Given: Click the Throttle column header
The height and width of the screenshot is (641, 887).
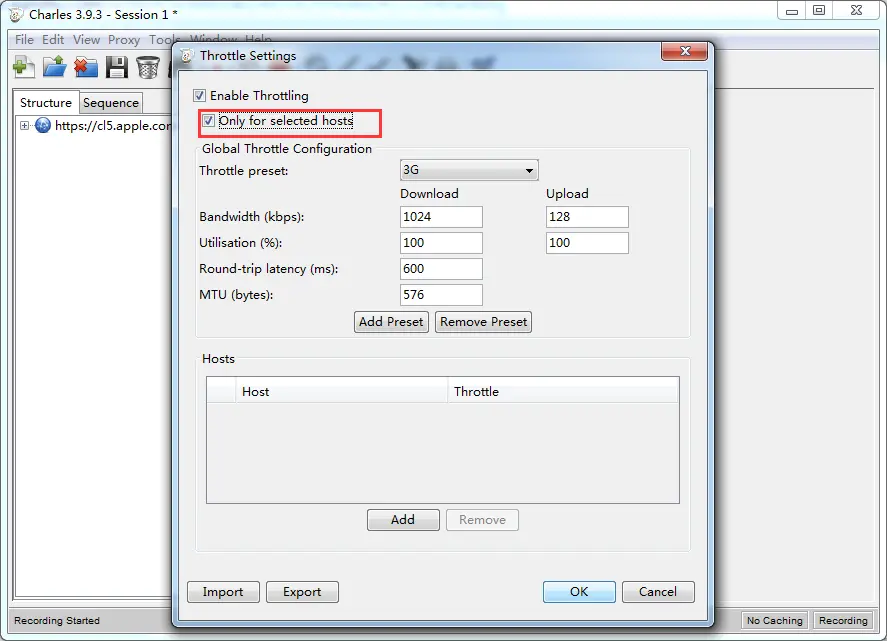Looking at the screenshot, I should click(x=563, y=392).
